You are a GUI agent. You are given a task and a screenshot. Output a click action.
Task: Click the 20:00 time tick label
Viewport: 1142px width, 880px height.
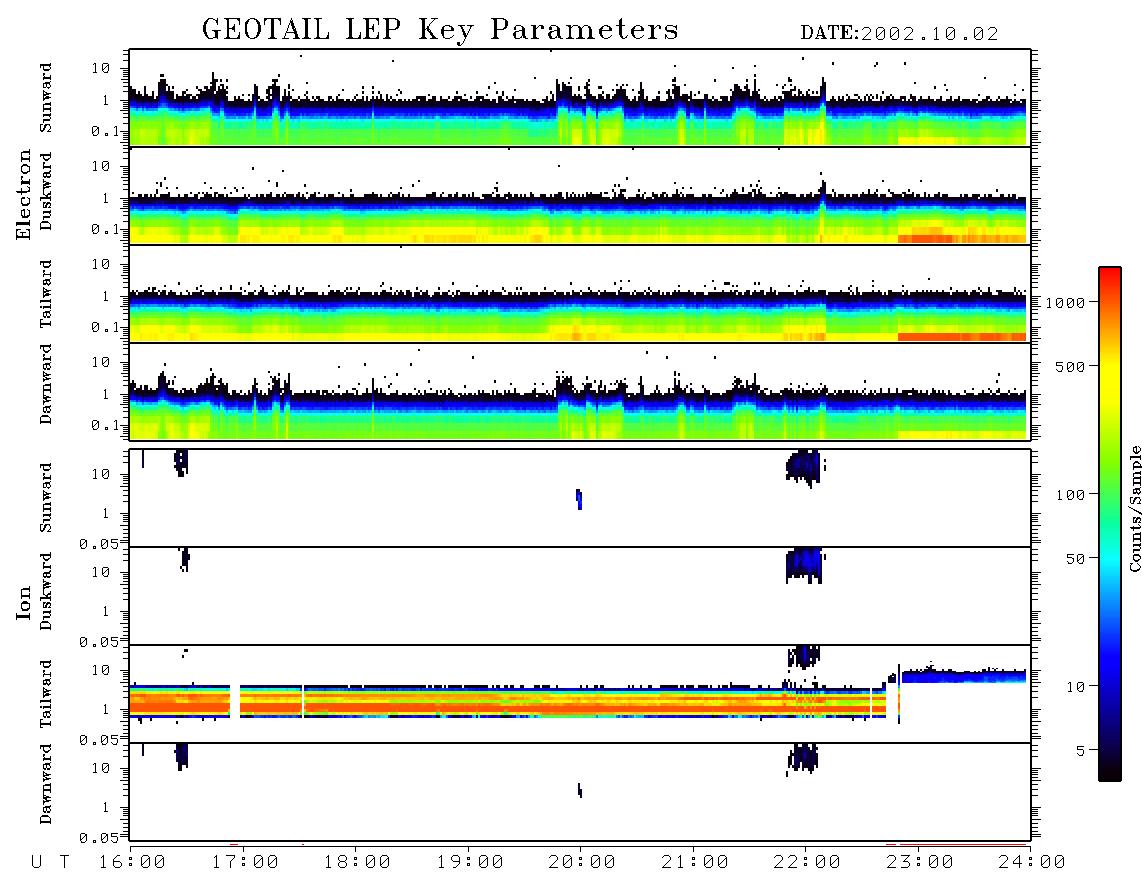[582, 863]
